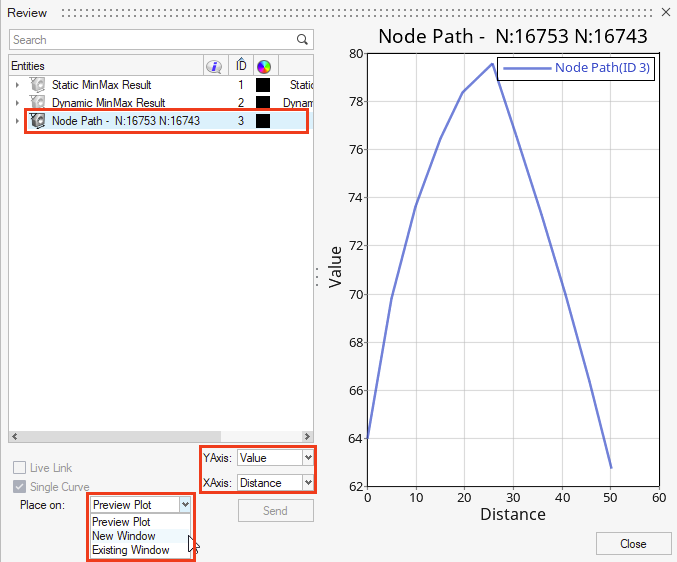Expand the Node Path N:16753 row

click(17, 121)
